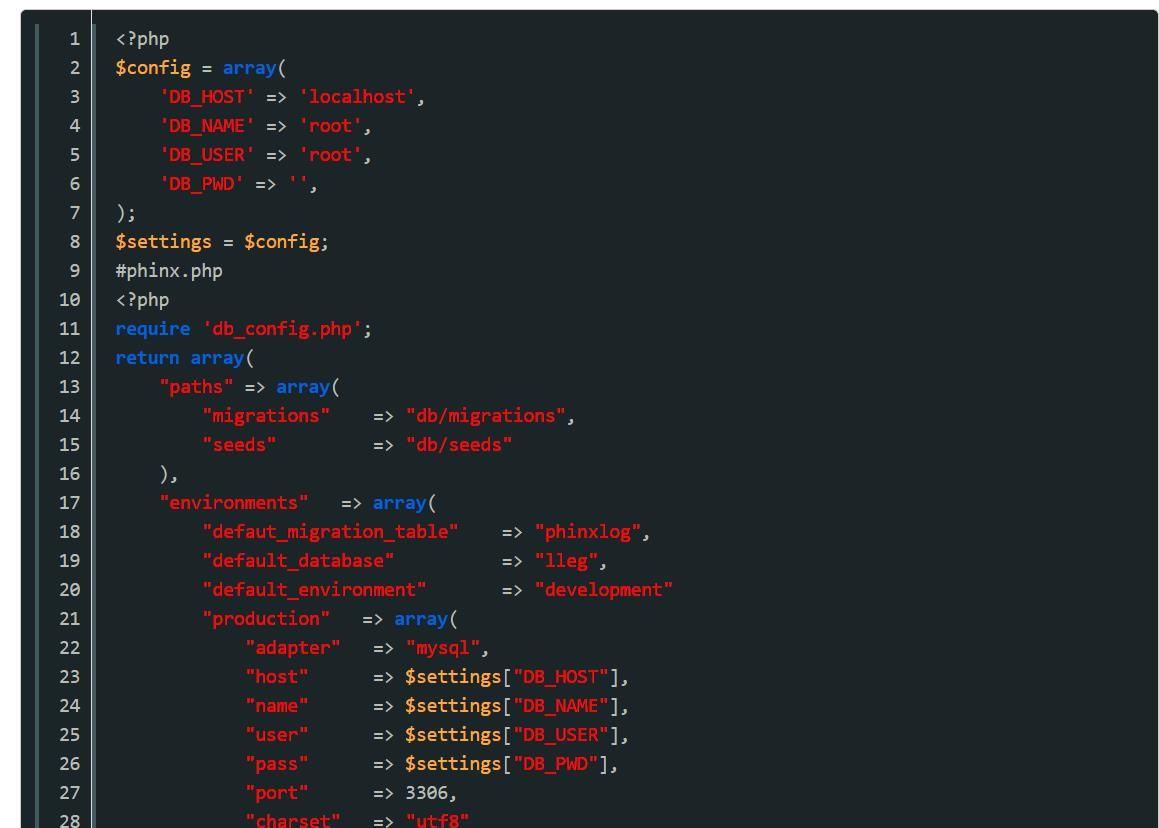
Task: Click the "development" string value
Action: coord(604,590)
